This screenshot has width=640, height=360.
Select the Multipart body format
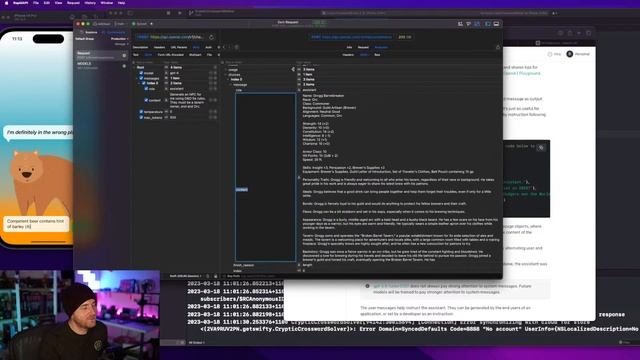(195, 55)
